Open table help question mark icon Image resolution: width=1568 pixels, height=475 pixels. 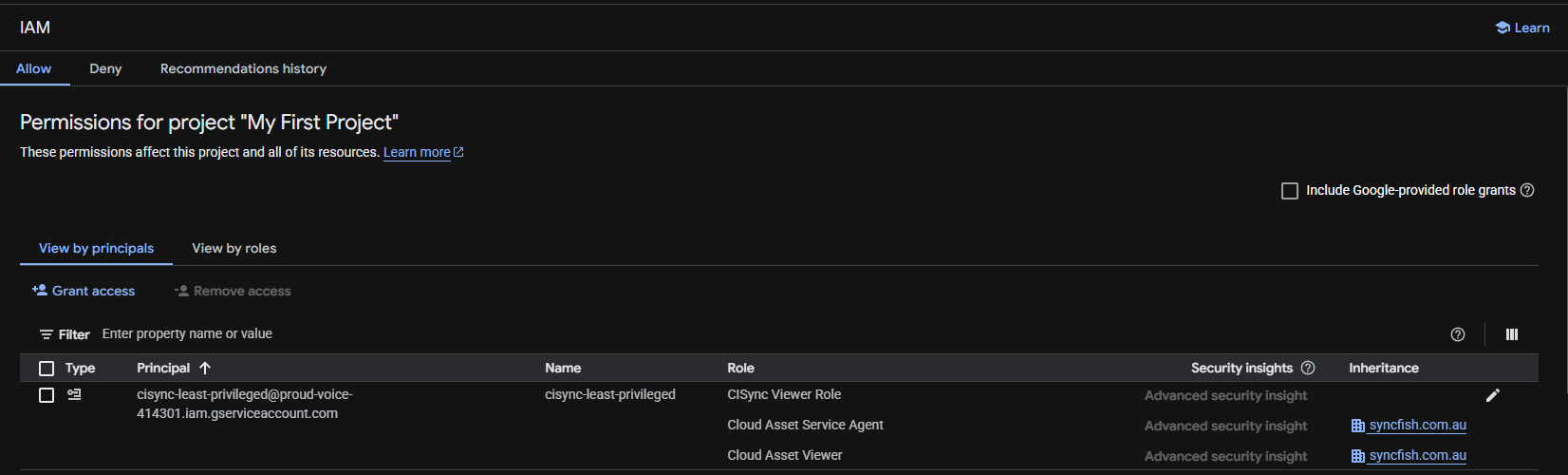tap(1458, 334)
